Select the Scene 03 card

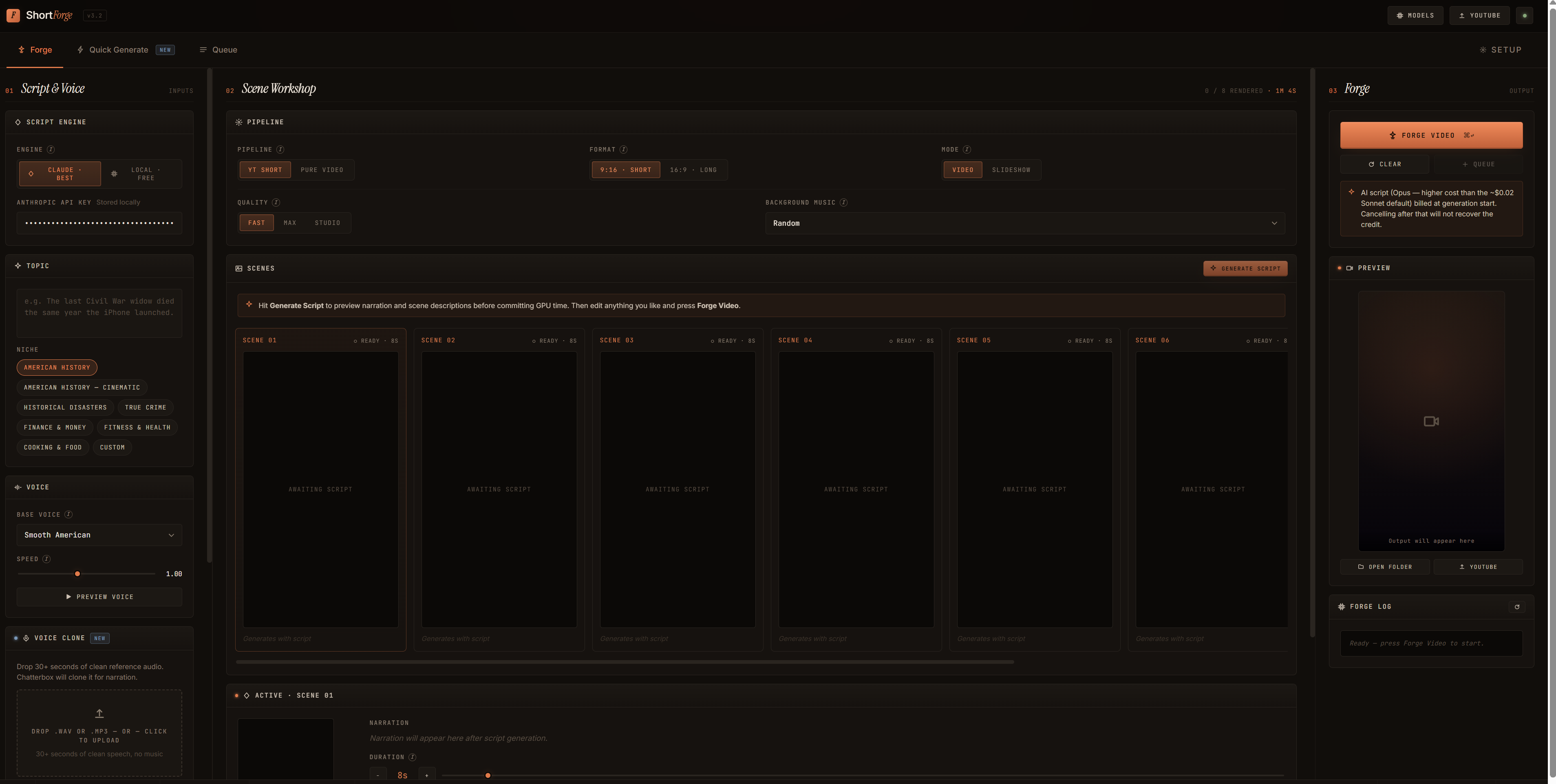tap(677, 490)
